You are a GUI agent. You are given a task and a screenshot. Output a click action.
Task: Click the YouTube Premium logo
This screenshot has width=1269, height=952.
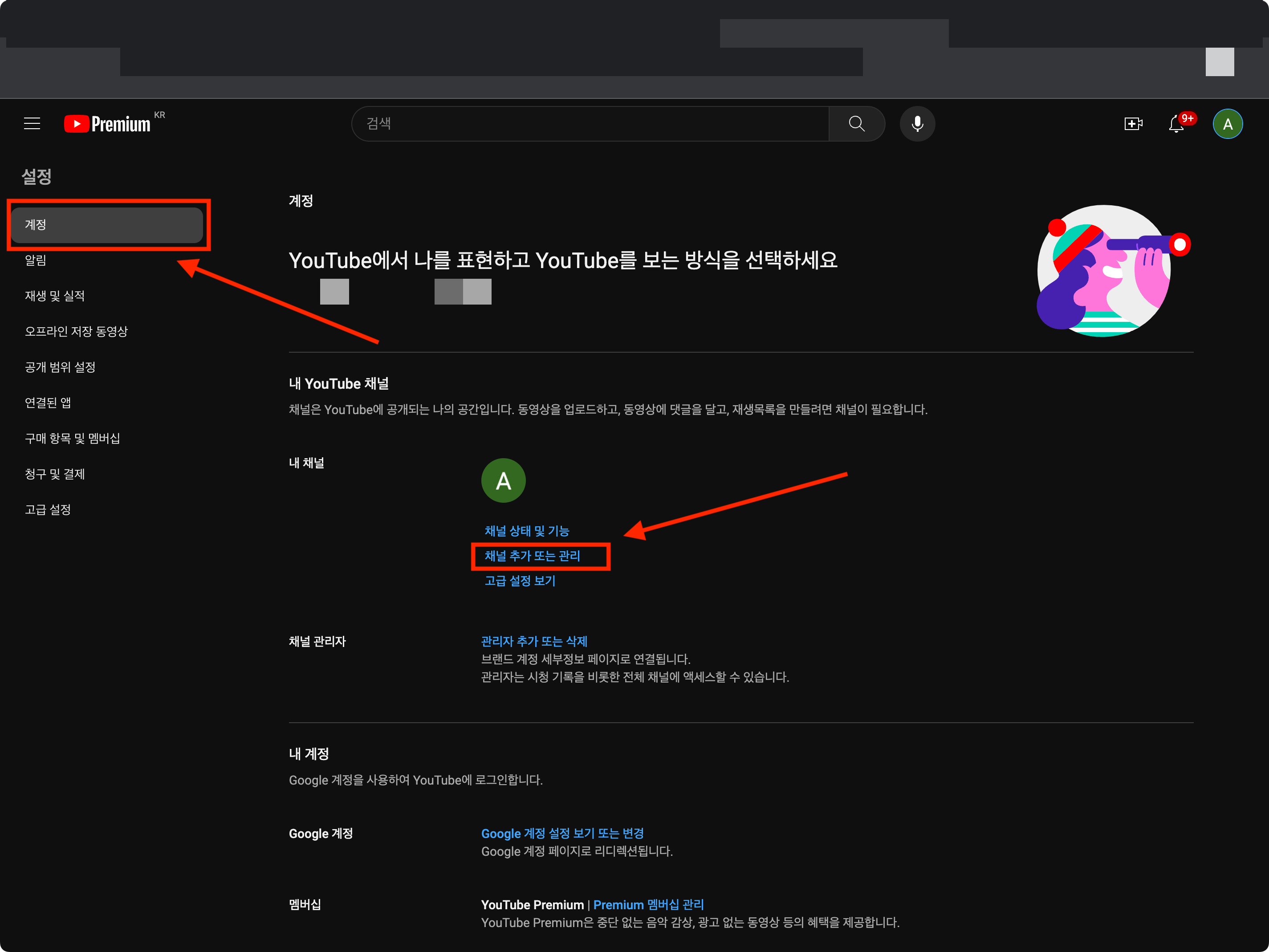107,124
